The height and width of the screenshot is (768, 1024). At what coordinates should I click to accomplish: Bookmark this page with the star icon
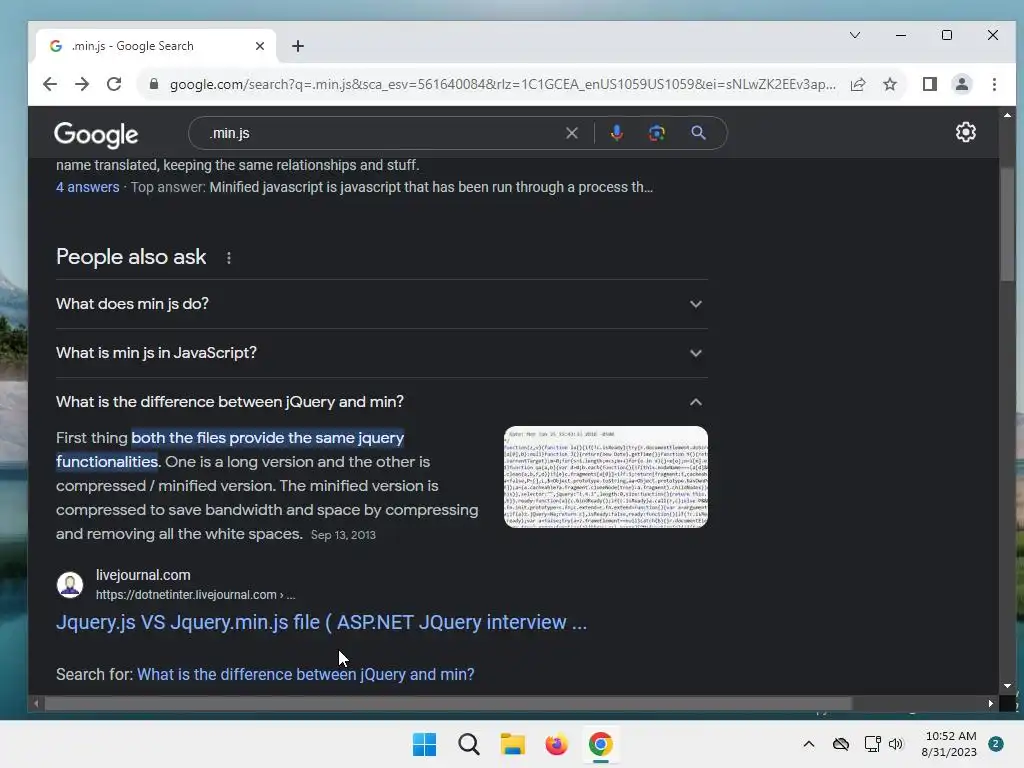889,84
